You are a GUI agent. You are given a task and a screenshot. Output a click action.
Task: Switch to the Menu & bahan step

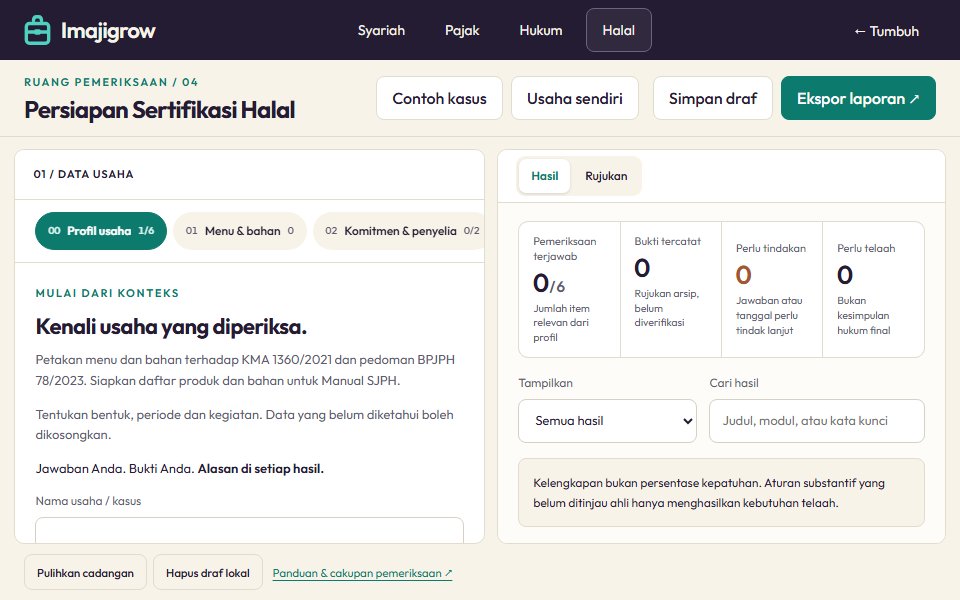239,231
